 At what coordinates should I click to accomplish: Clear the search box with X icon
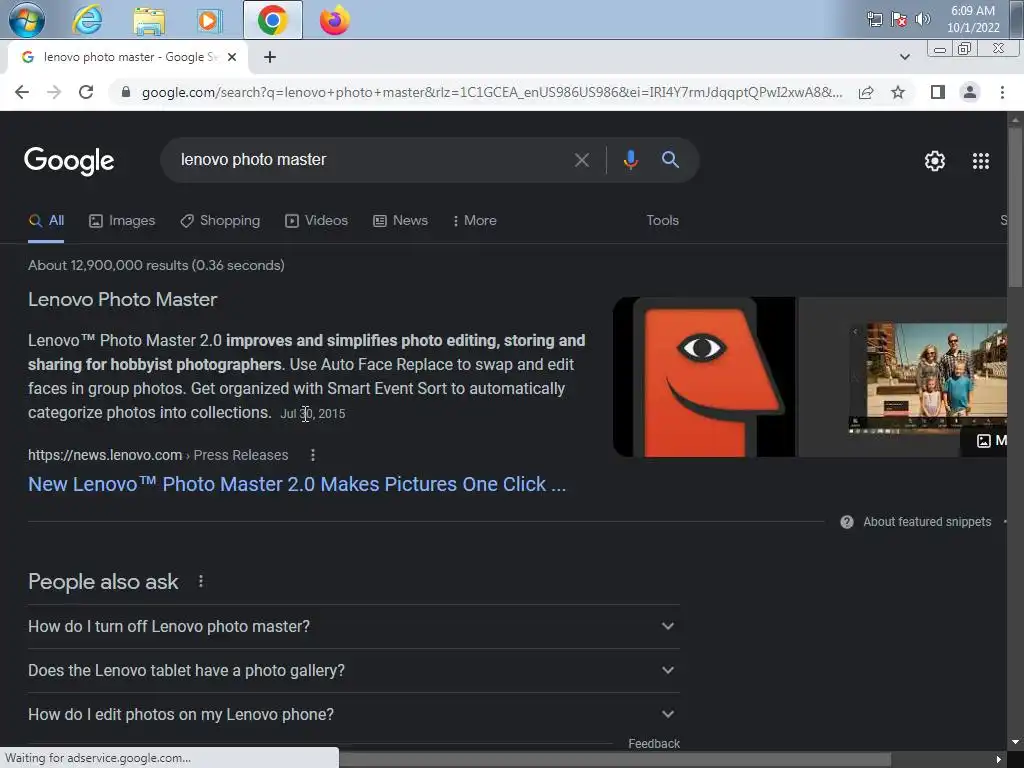(581, 160)
